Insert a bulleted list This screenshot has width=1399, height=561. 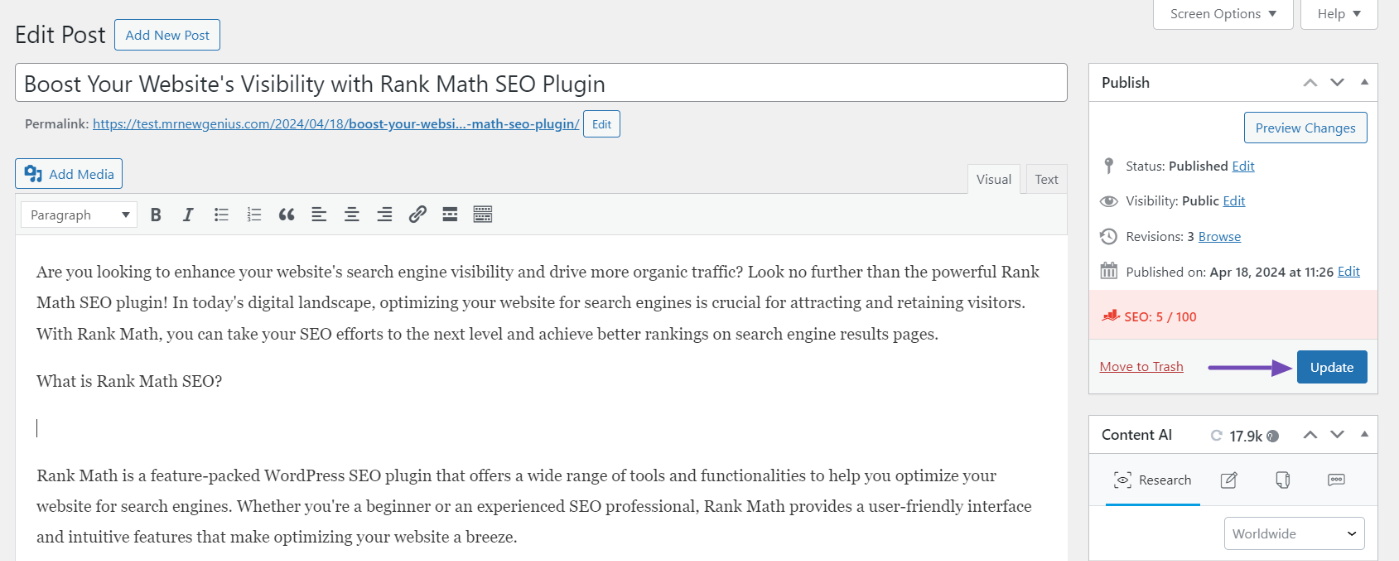tap(222, 214)
